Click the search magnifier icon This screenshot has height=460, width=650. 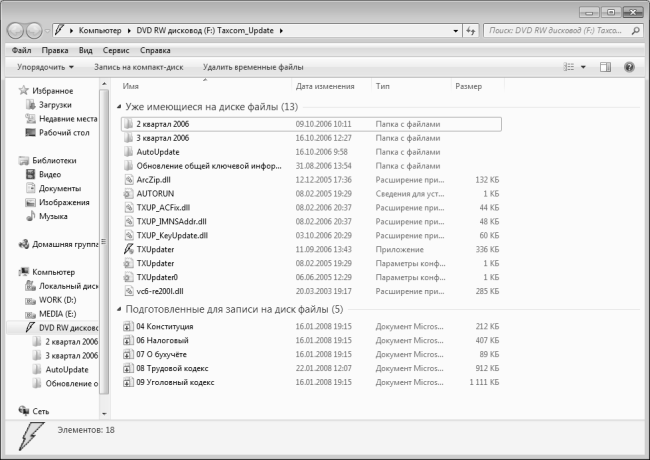pos(635,31)
